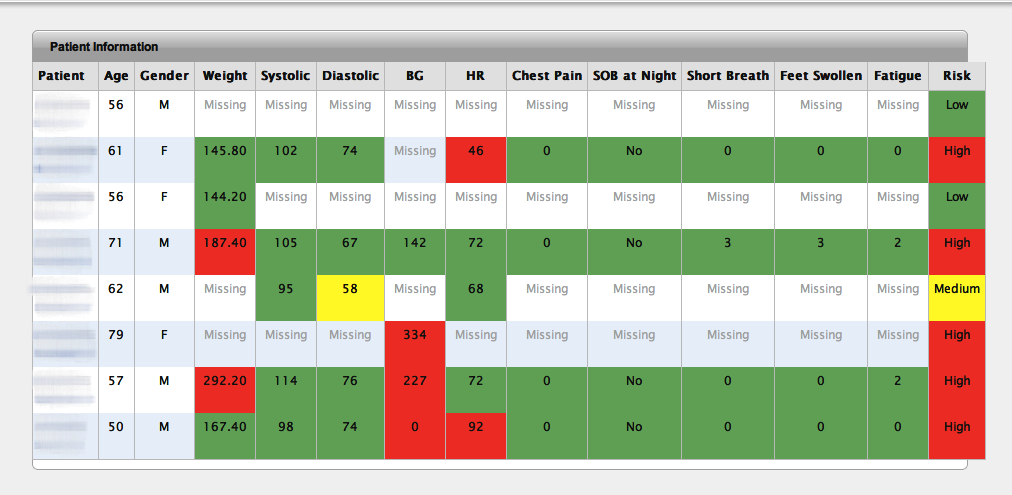
Task: Select the BG column header
Action: pos(415,76)
